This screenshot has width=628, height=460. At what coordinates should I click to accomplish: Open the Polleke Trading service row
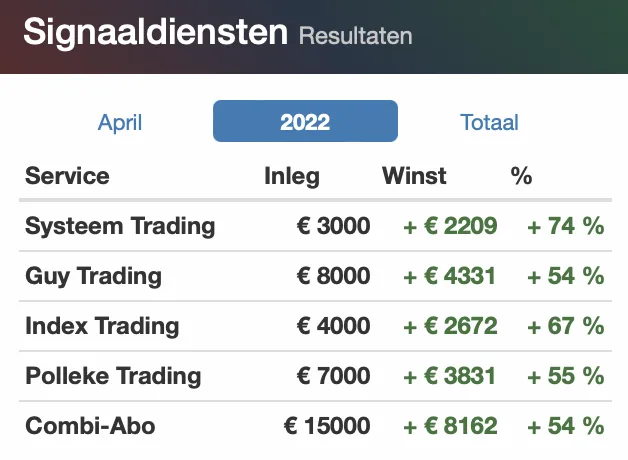pos(315,376)
